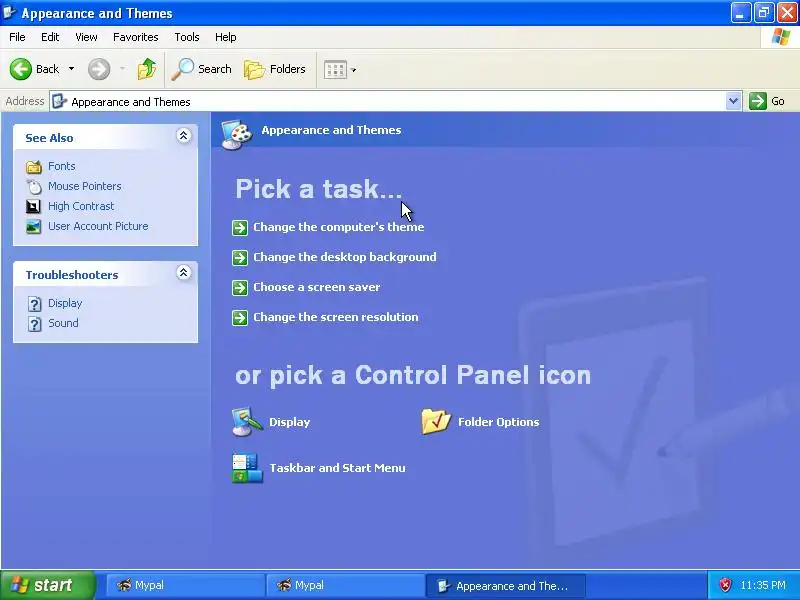Expand the address bar dropdown arrow
The height and width of the screenshot is (600, 800).
[733, 101]
